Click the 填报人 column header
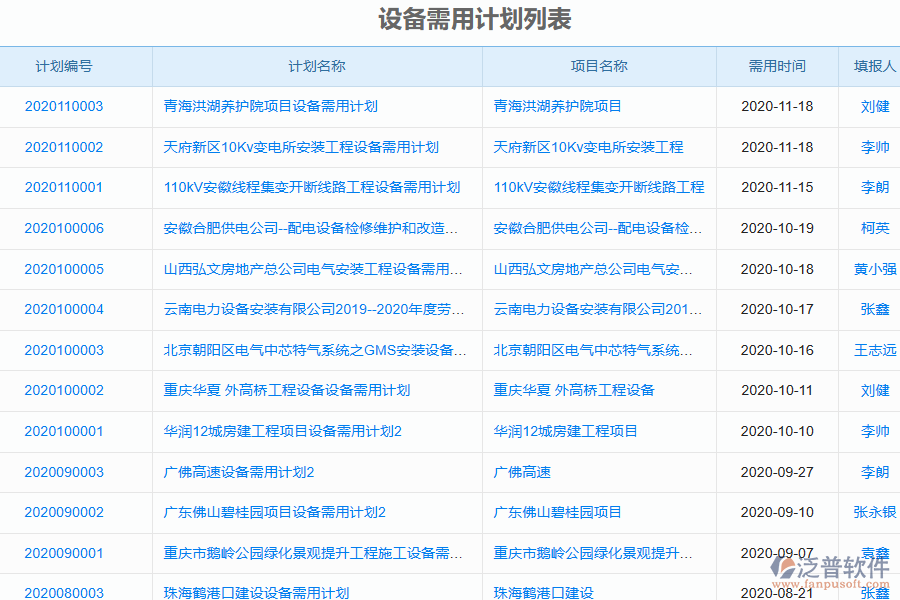The height and width of the screenshot is (600, 900). click(x=869, y=66)
